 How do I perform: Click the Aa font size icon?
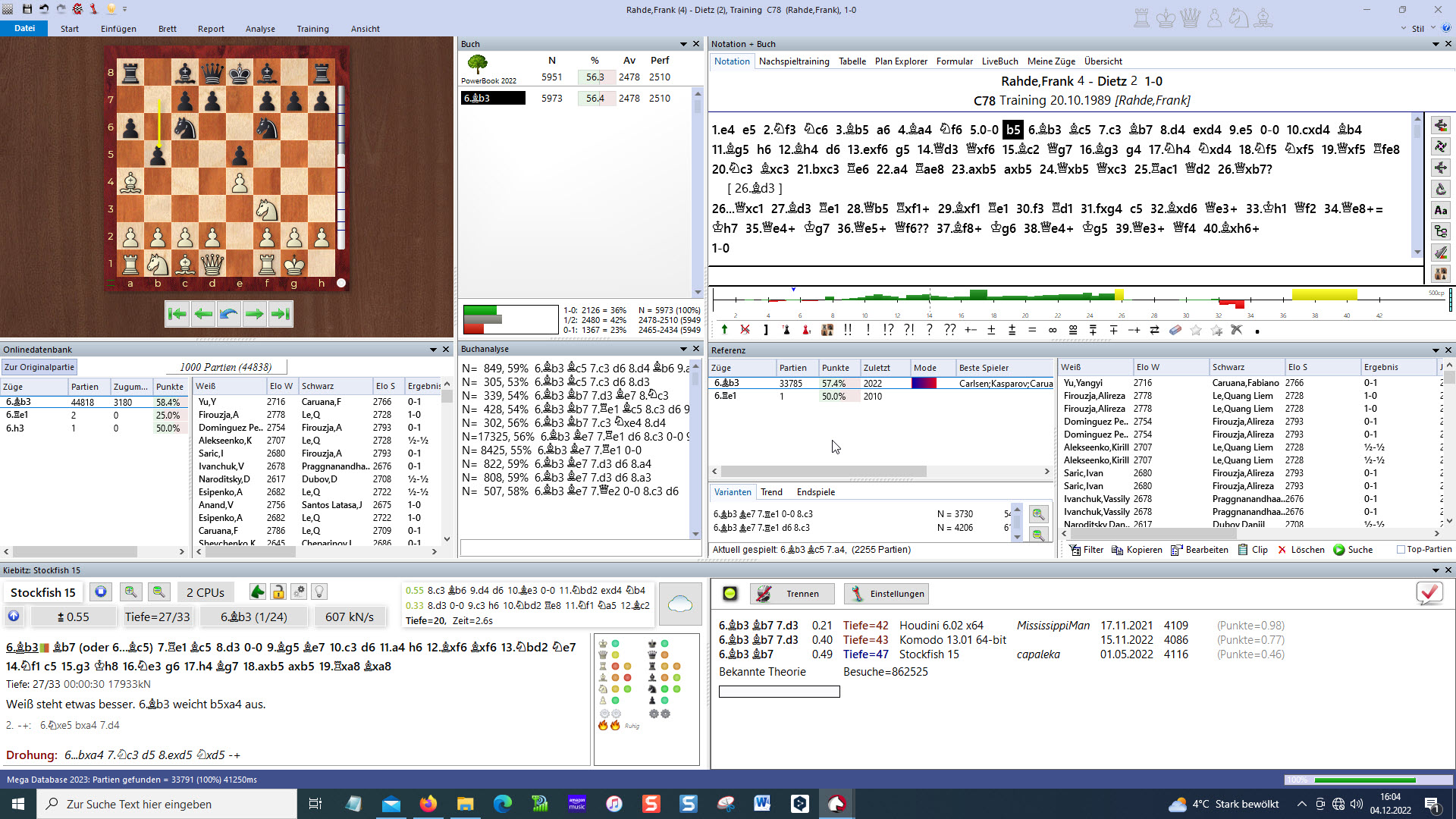pyautogui.click(x=1441, y=210)
